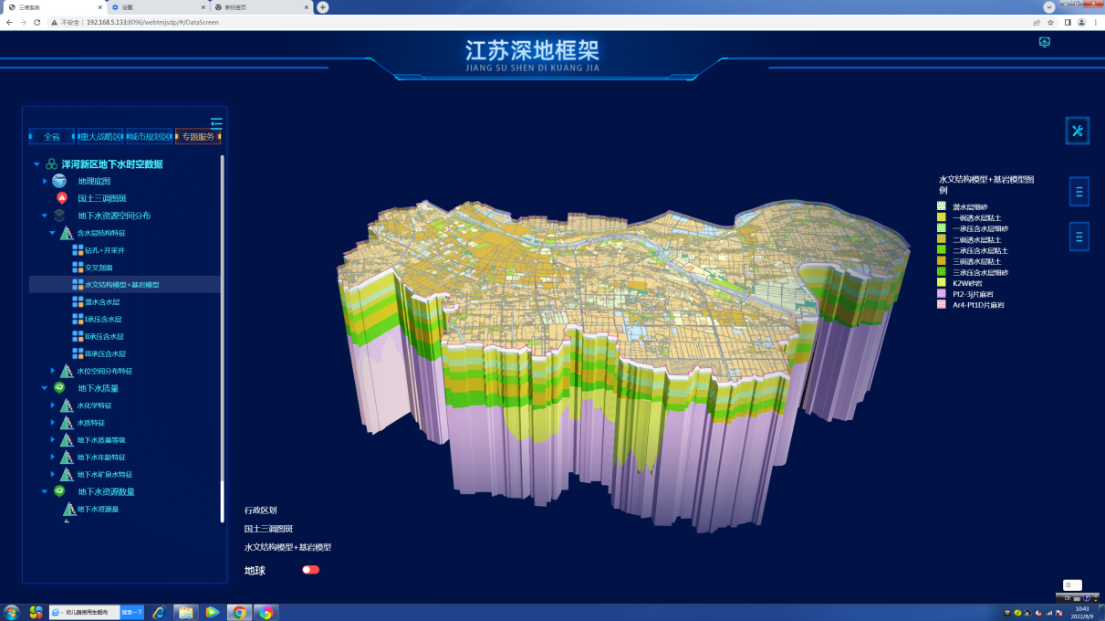Open the wrench tools panel icon
The image size is (1105, 621).
(1078, 131)
